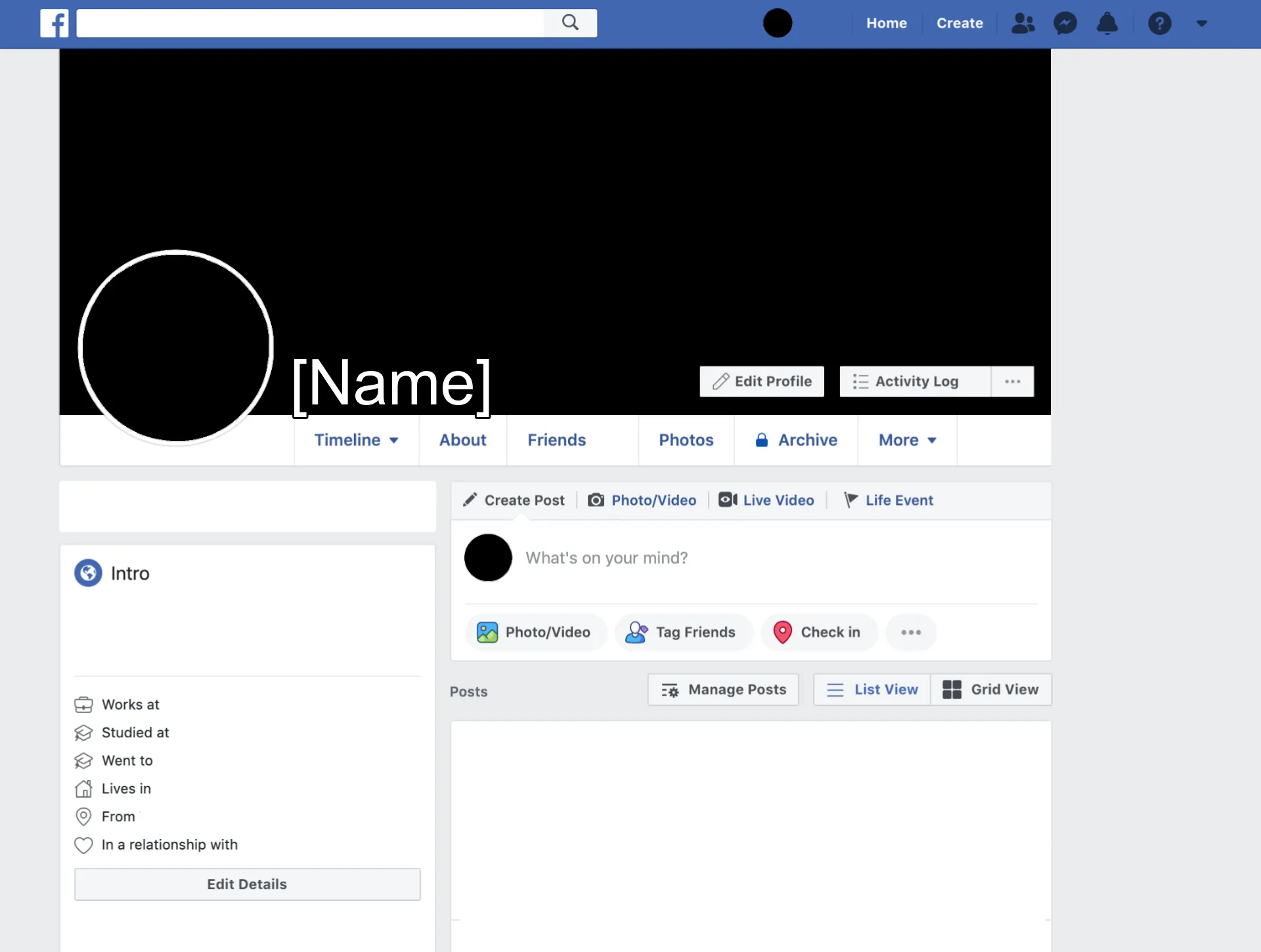Click the Edit Profile button

coord(761,381)
